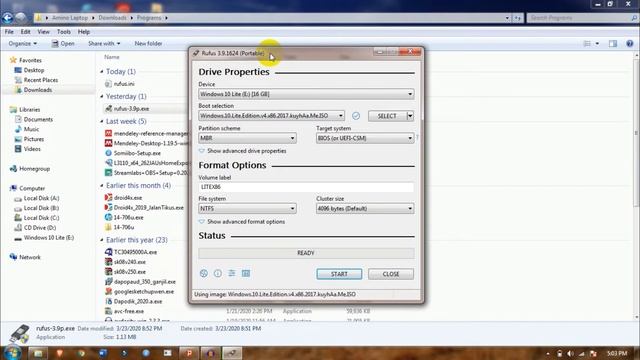Open the Organize toolbar menu
Viewport: 640px width, 360px height.
coord(22,43)
